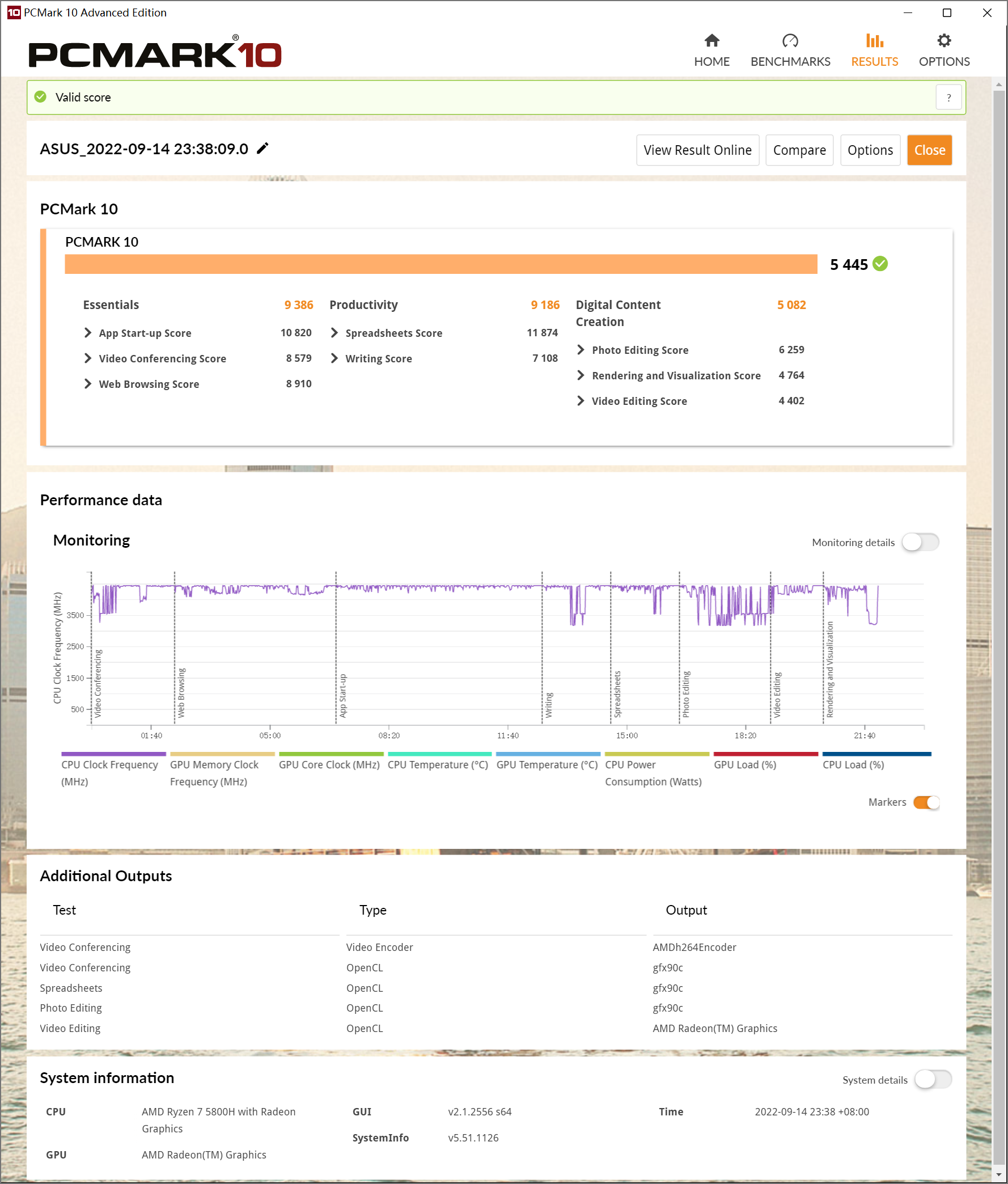
Task: Toggle Monitoring details switch
Action: [x=920, y=542]
